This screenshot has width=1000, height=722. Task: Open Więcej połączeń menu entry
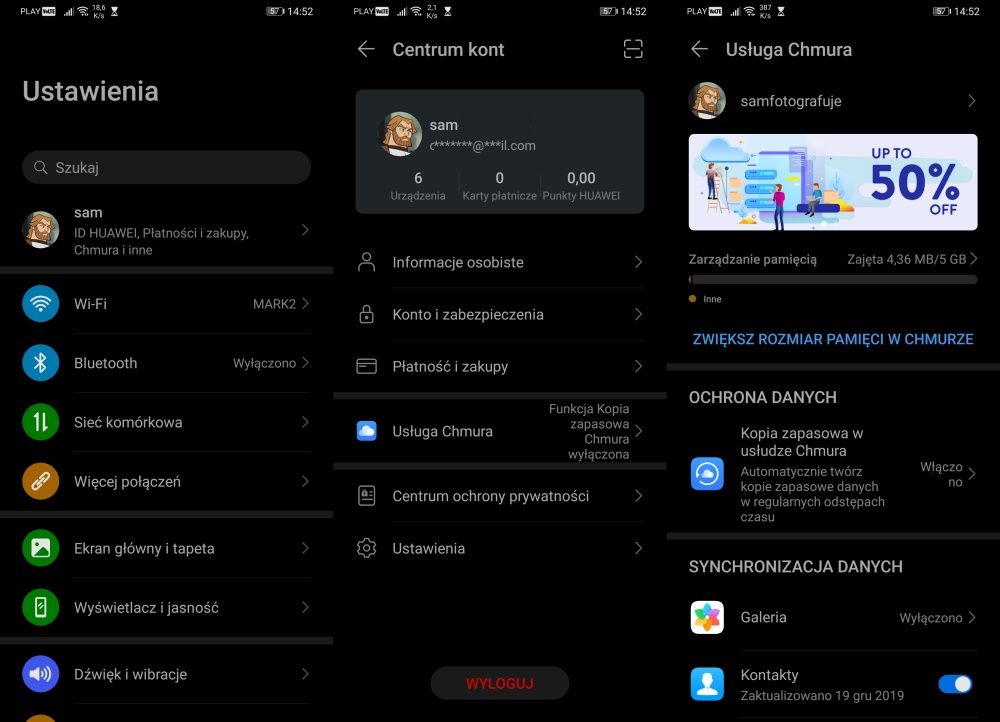tap(166, 481)
